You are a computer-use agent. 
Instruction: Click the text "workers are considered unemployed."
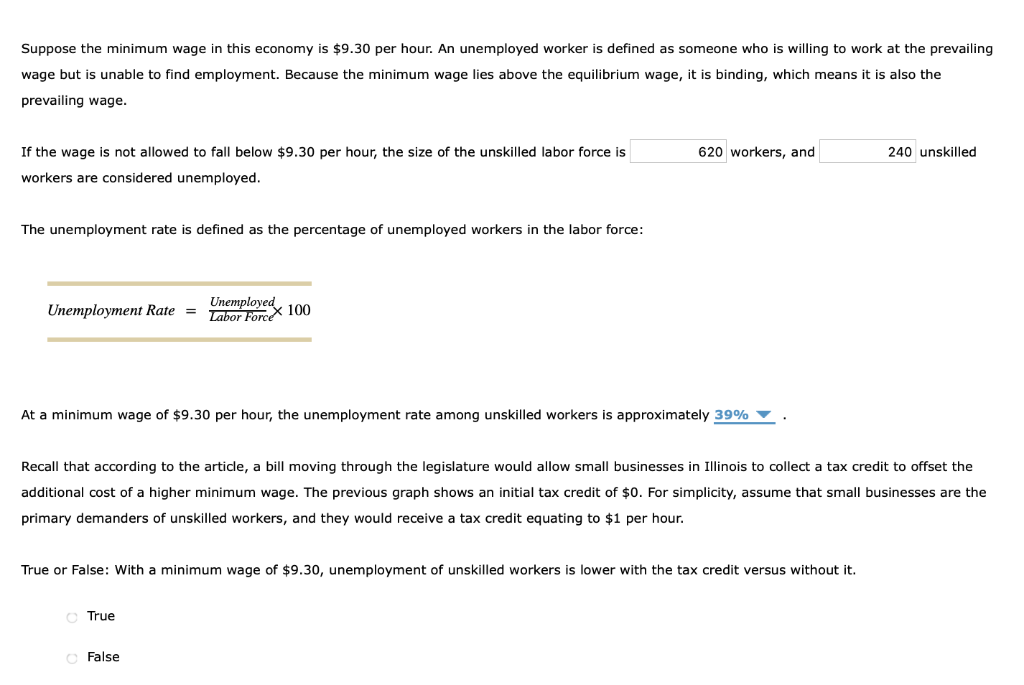[x=140, y=178]
